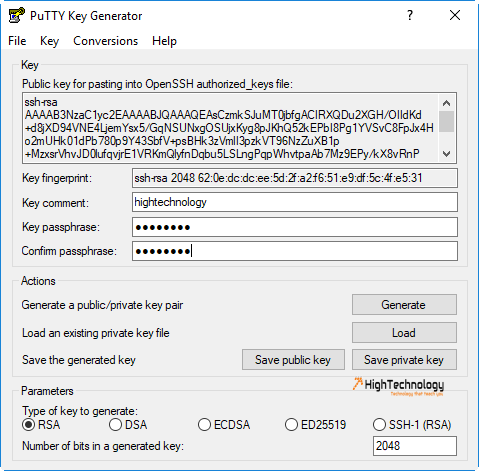Screen dimensions: 479x471
Task: Select the RSA key type
Action: click(28, 425)
